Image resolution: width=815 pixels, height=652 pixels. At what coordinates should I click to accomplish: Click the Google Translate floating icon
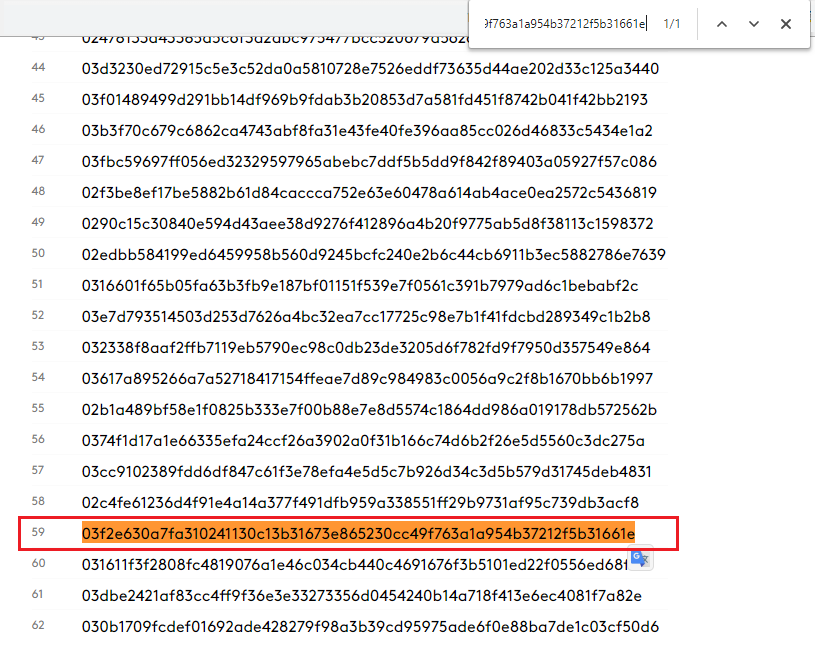click(640, 559)
